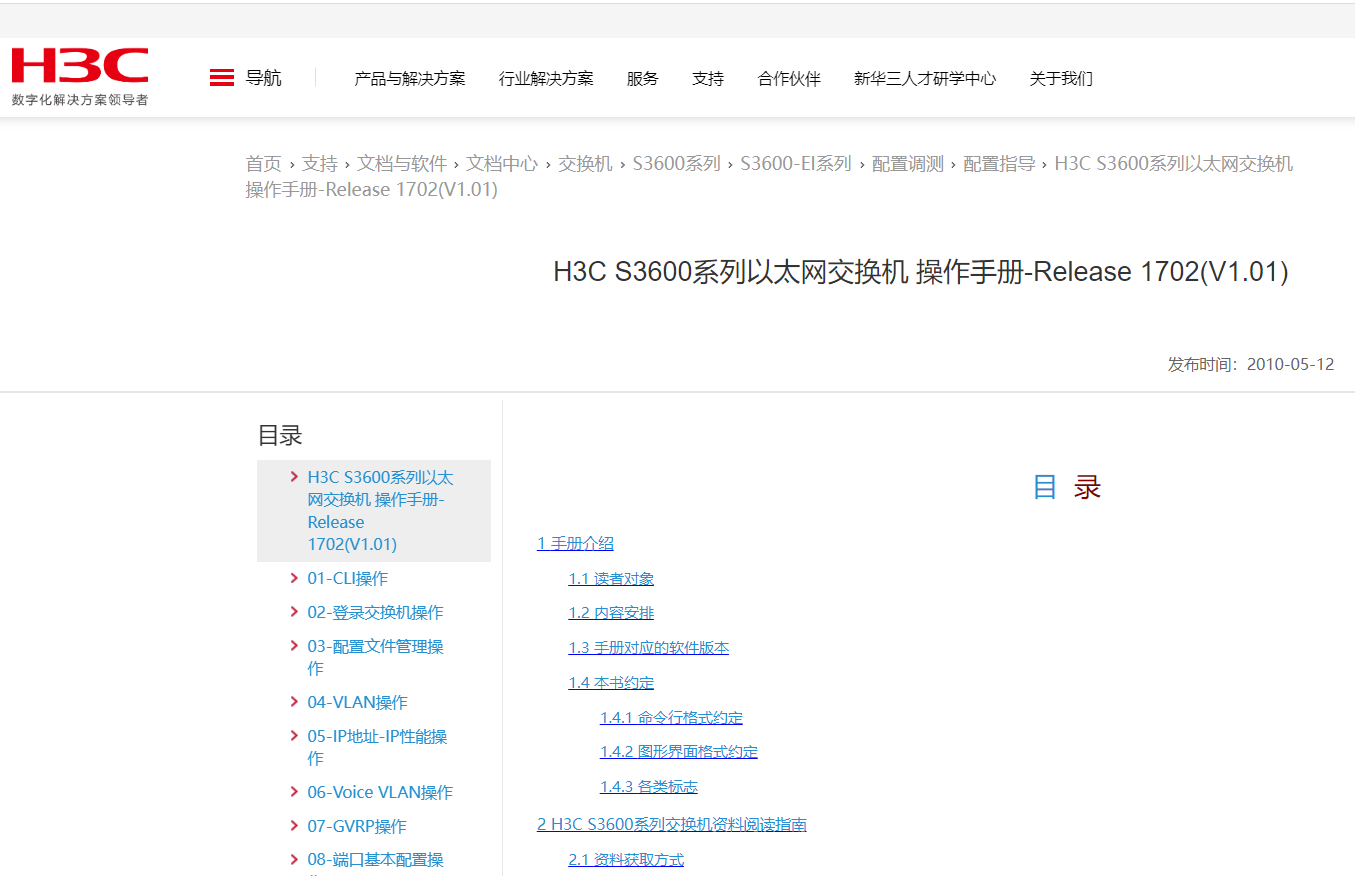Click the 配置指导 breadcrumb link

pyautogui.click(x=999, y=164)
